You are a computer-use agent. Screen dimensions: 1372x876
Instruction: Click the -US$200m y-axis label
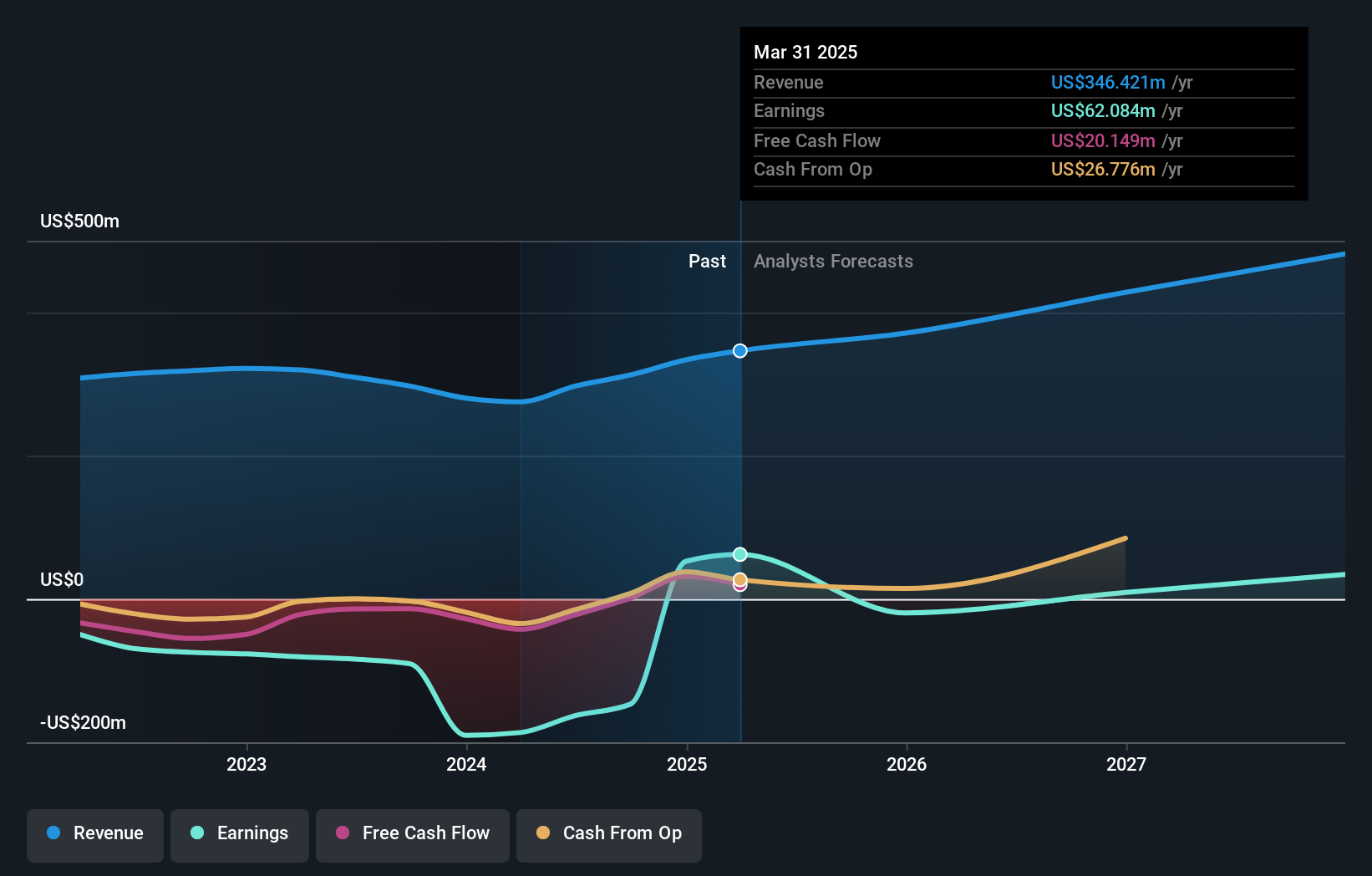pyautogui.click(x=84, y=723)
